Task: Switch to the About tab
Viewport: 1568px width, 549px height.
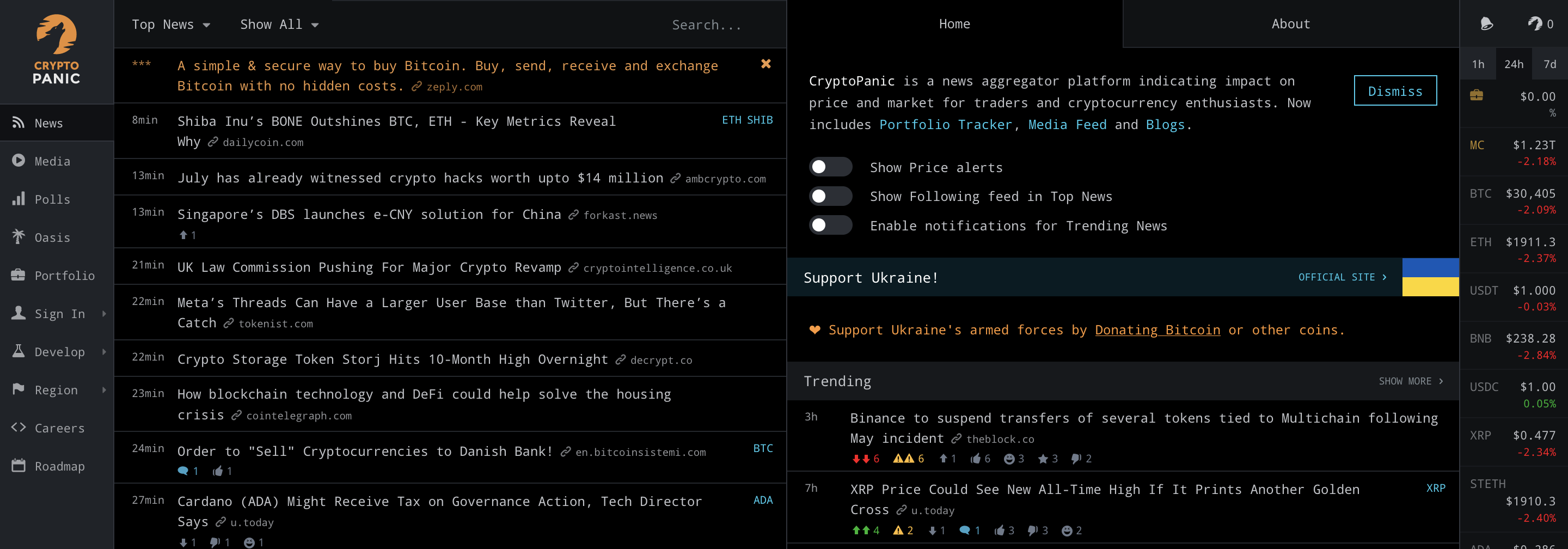Action: (x=1290, y=24)
